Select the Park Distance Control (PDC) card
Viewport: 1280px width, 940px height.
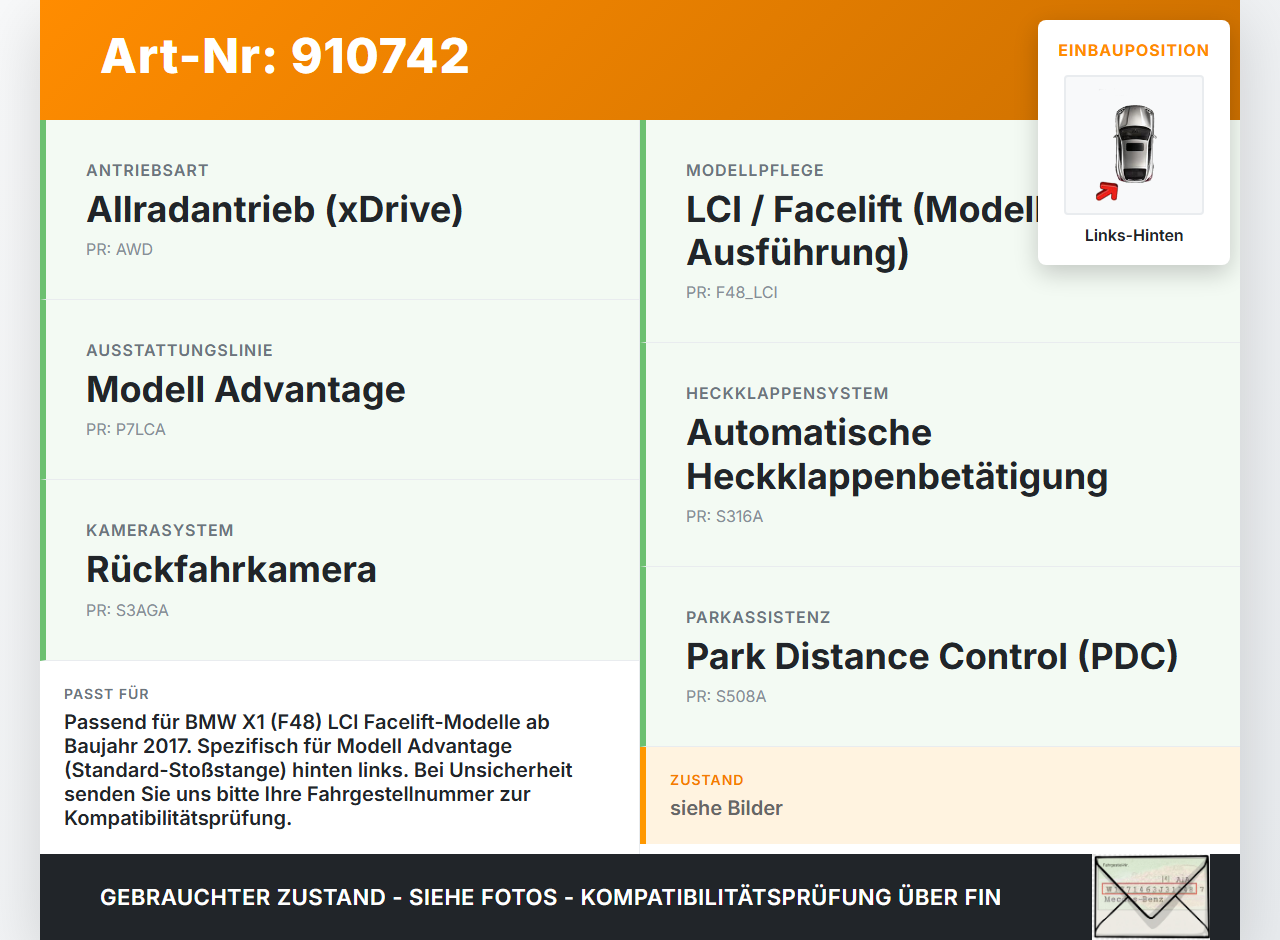(940, 657)
